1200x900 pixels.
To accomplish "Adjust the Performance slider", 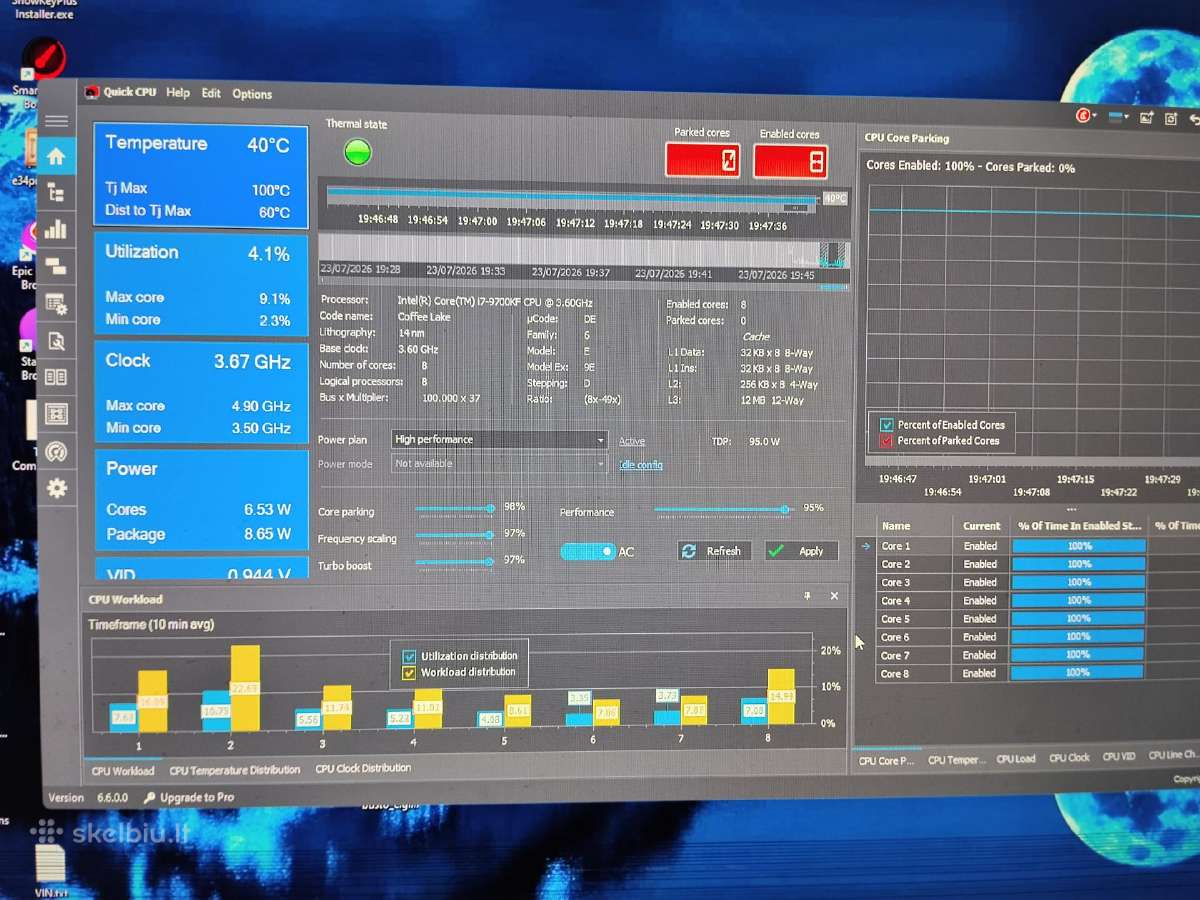I will [723, 510].
